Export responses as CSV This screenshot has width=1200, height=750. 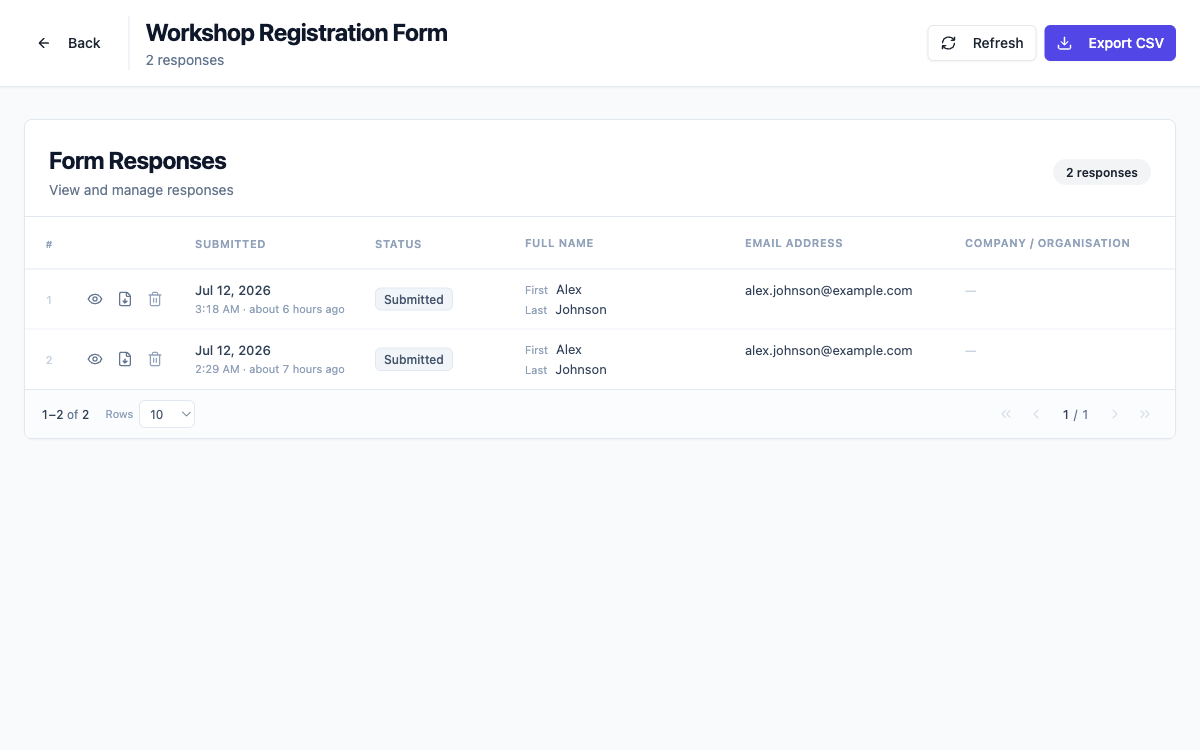coord(1110,43)
